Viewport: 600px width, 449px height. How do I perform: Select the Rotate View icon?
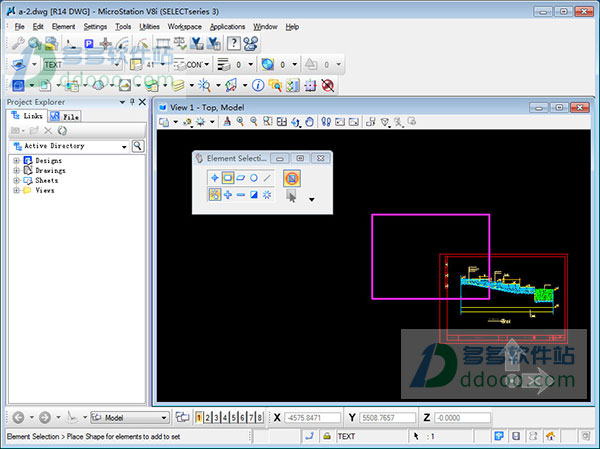point(295,122)
